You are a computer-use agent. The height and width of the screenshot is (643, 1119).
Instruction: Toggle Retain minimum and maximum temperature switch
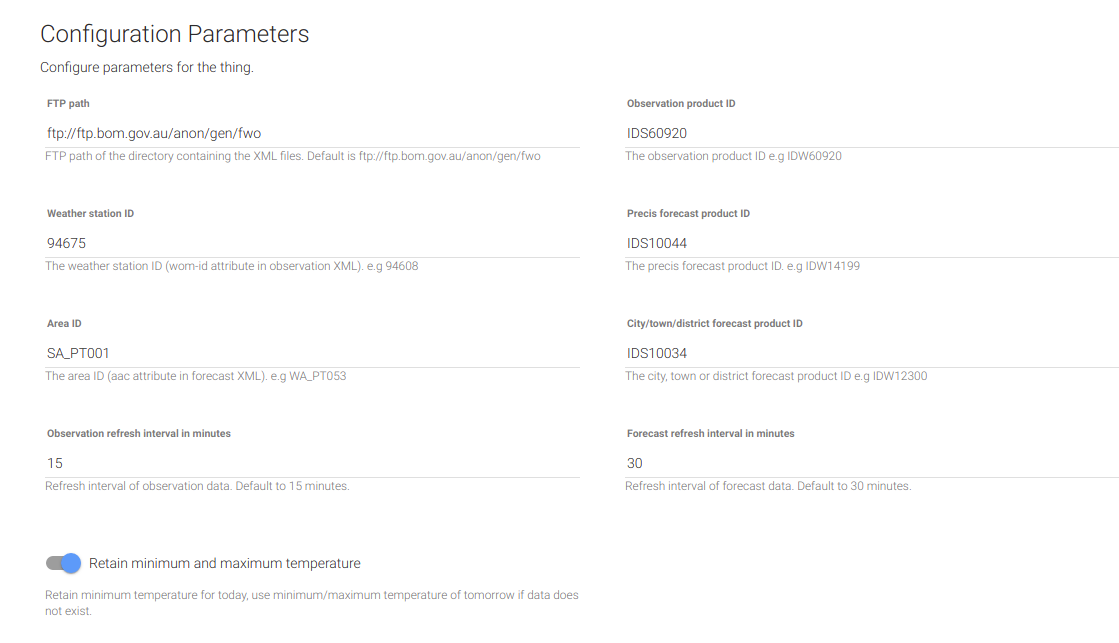(x=64, y=563)
